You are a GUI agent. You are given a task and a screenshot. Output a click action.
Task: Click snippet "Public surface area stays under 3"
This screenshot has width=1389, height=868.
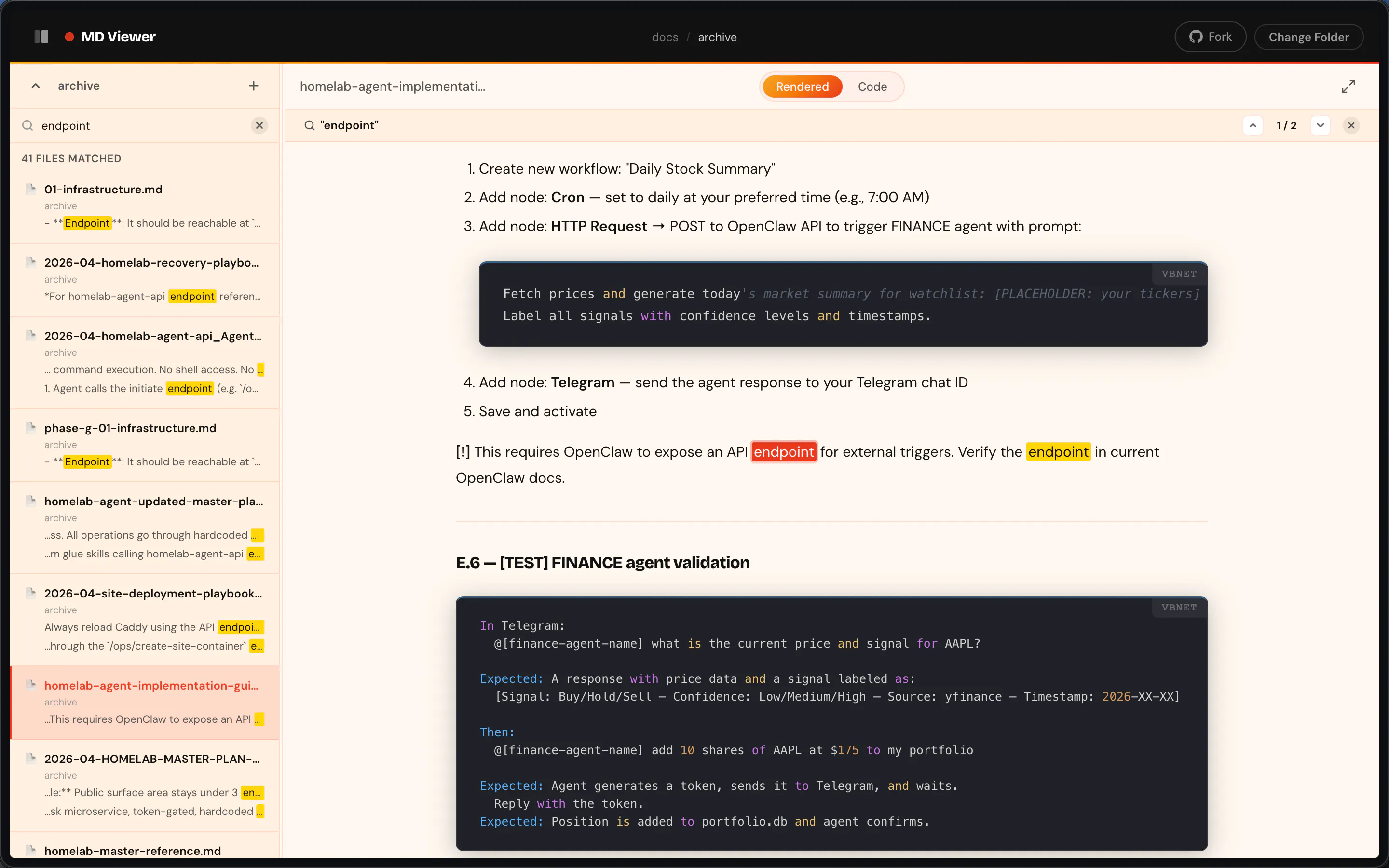click(154, 792)
